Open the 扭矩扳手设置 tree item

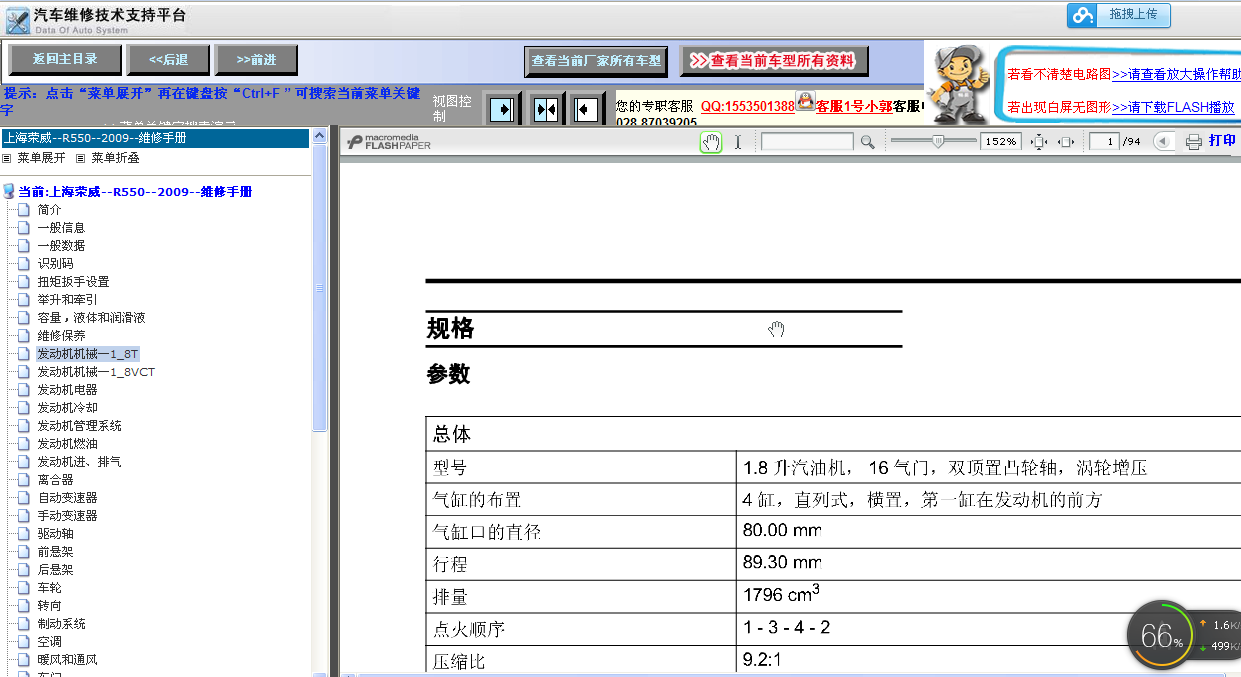(73, 282)
